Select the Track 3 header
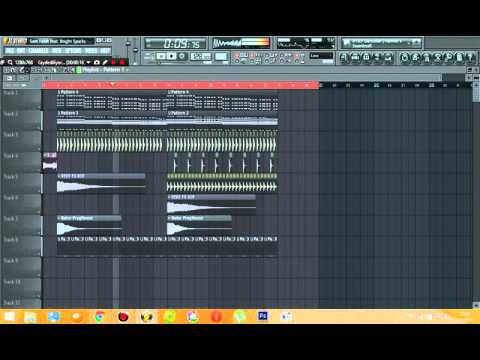480x360 pixels. [21, 142]
